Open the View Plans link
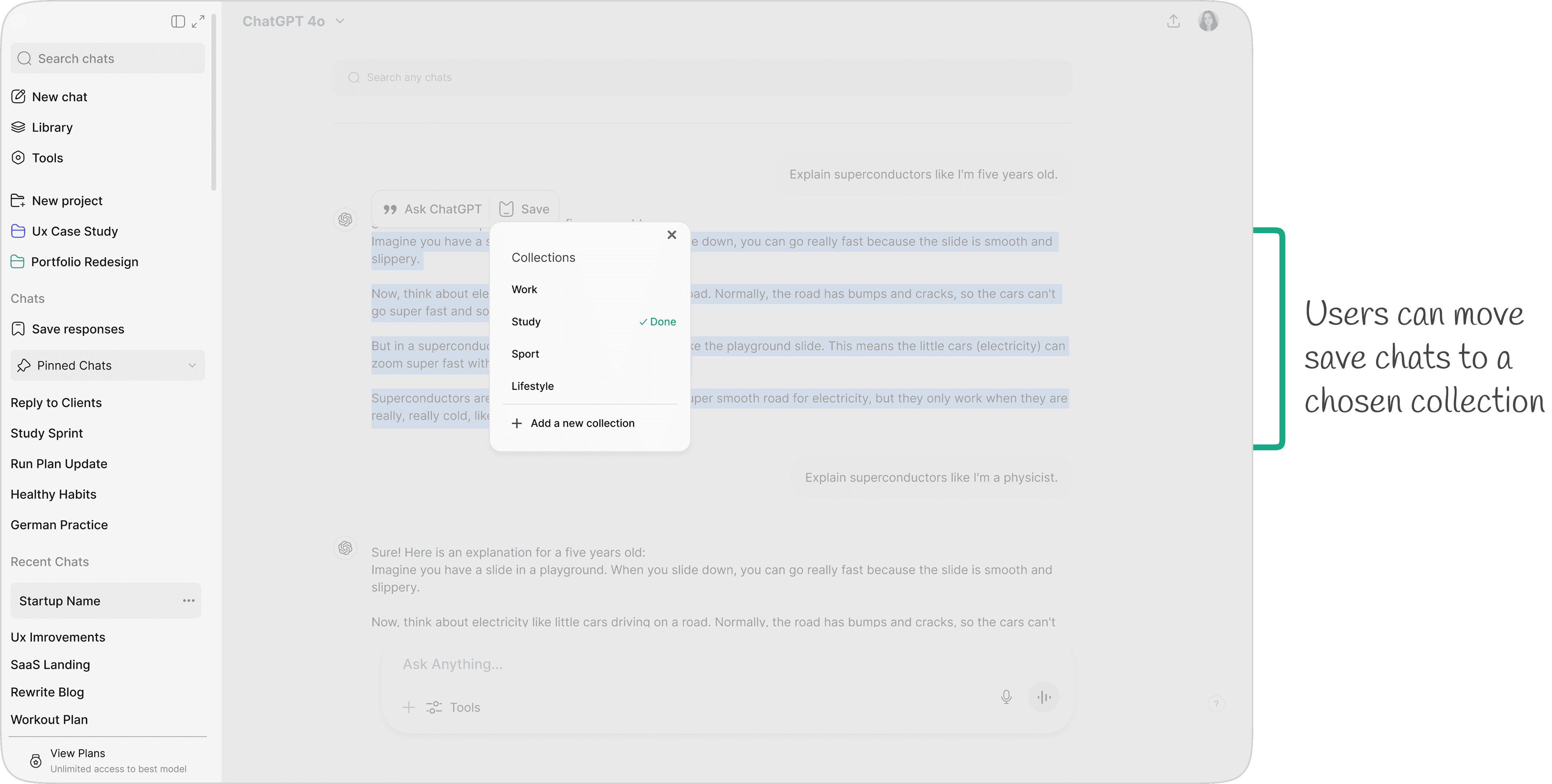 pos(78,753)
